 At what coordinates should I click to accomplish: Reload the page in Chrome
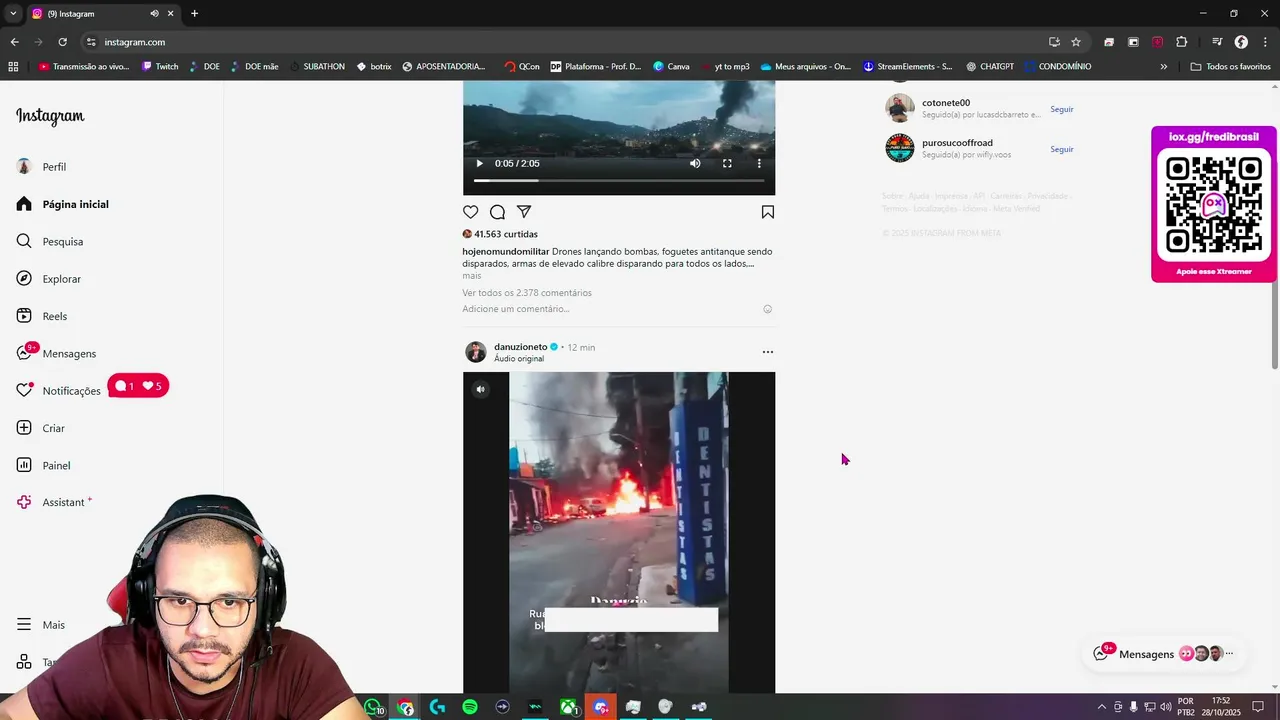point(62,42)
